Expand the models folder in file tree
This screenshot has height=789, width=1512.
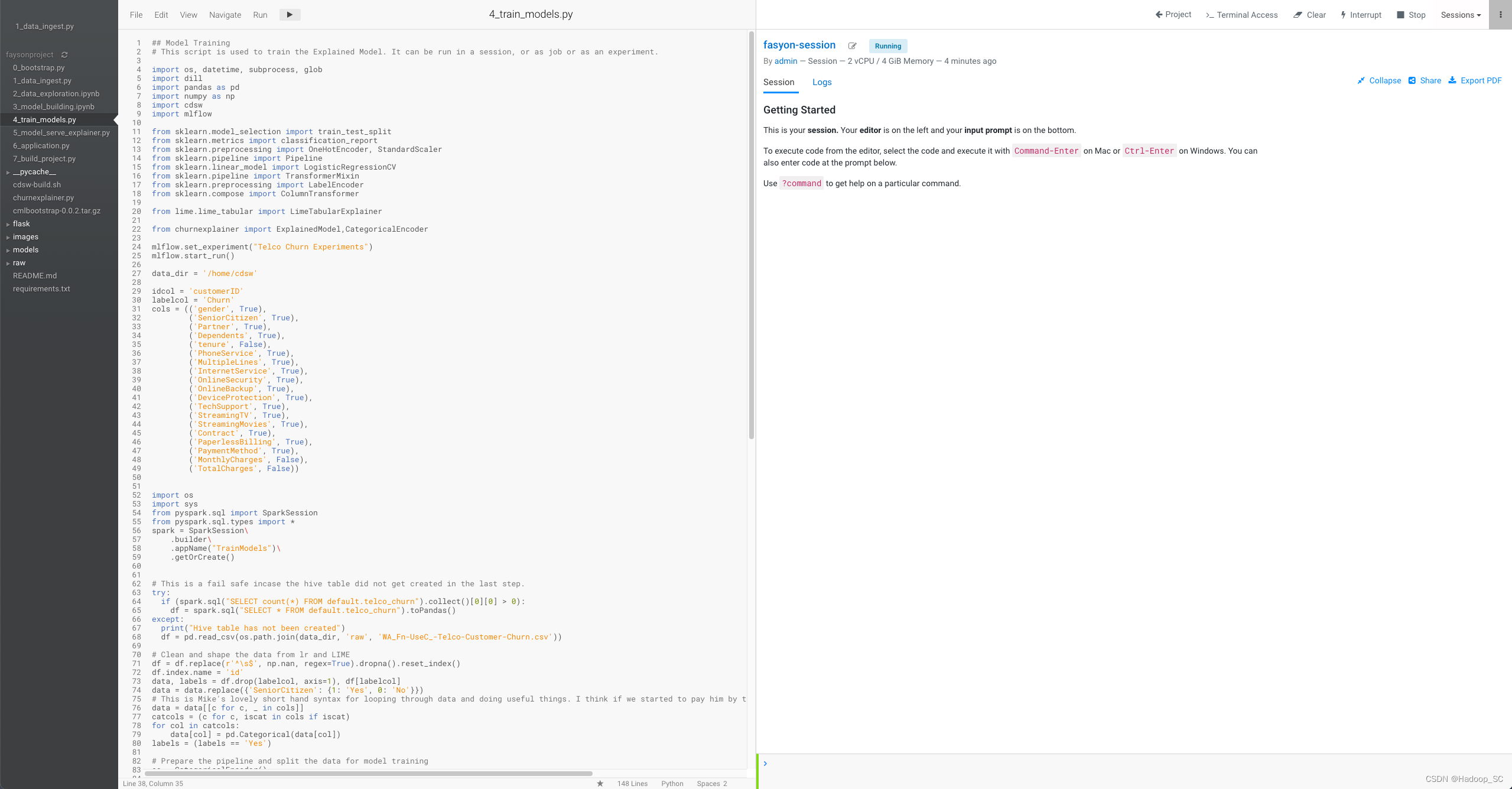tap(25, 250)
